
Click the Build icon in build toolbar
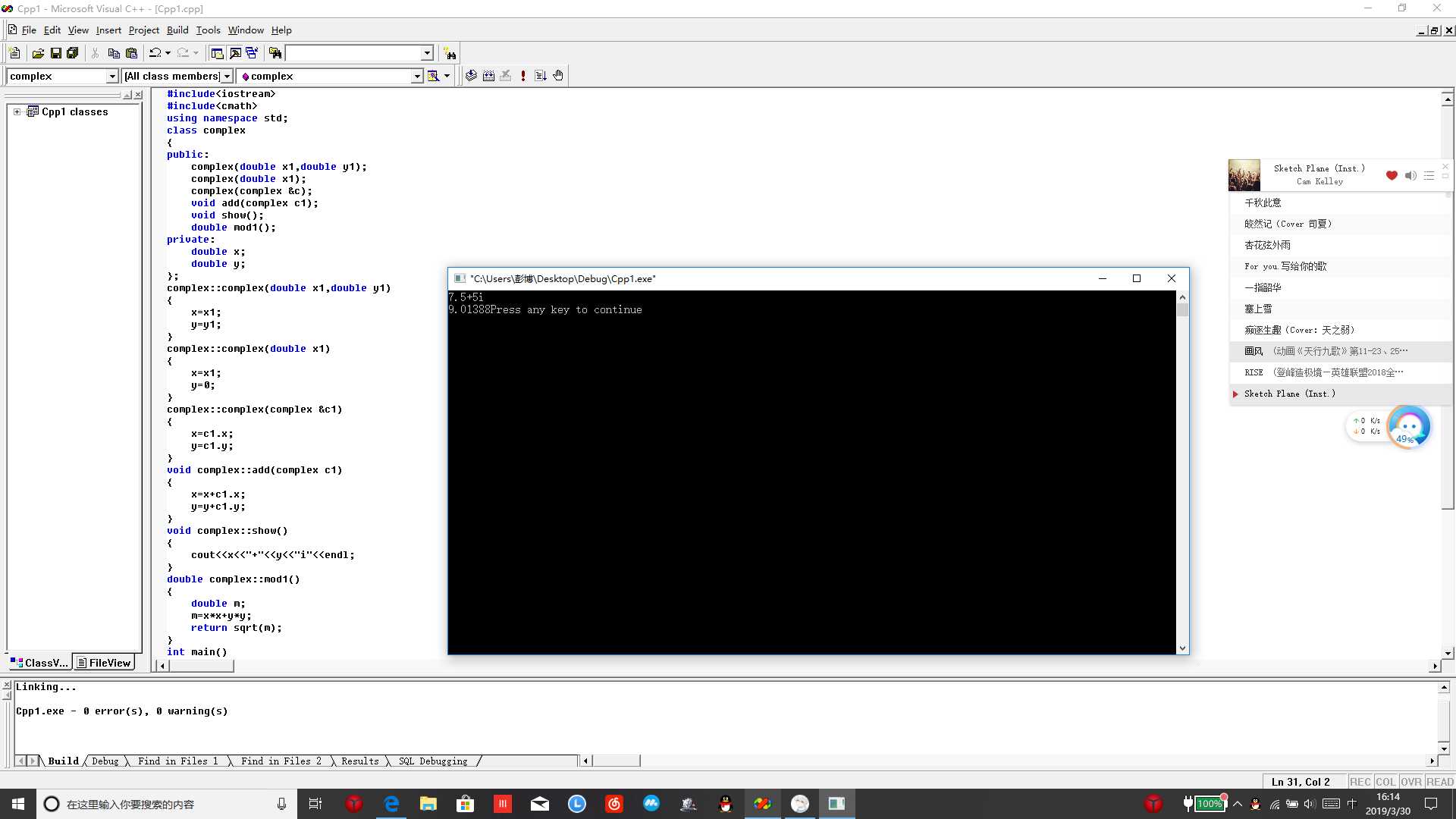point(488,76)
